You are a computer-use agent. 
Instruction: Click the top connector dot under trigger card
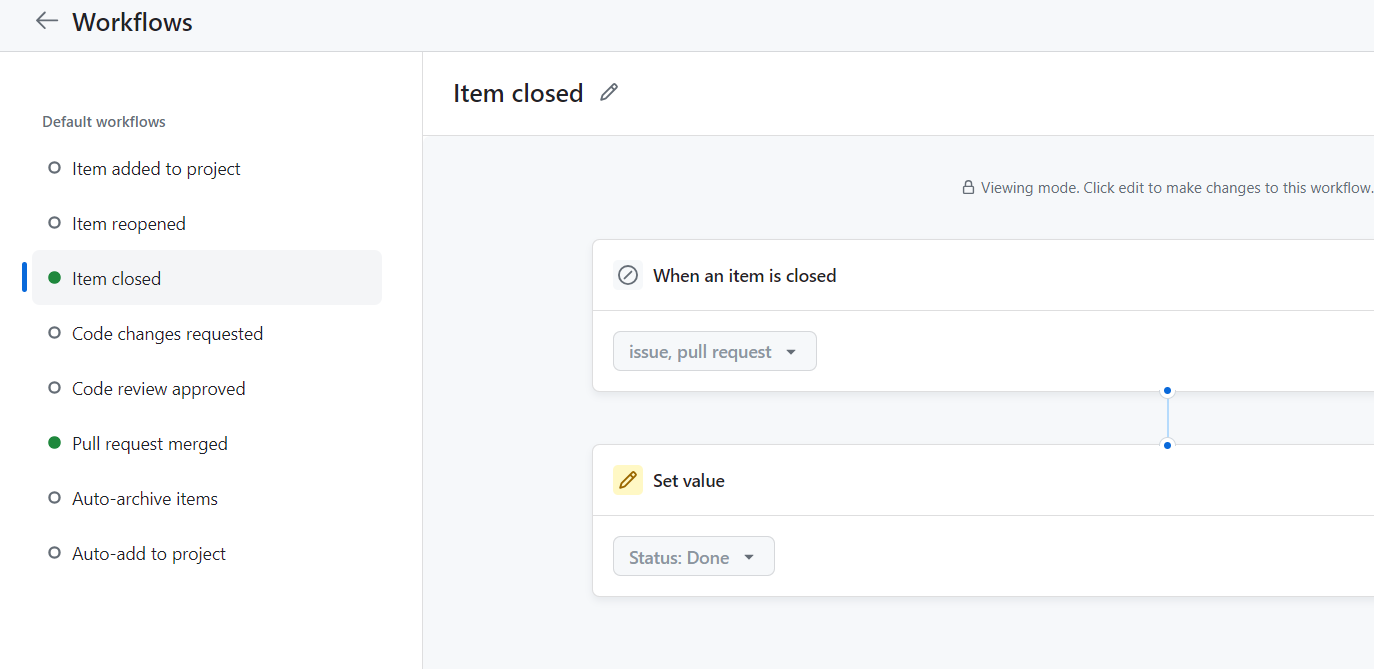(x=1167, y=391)
